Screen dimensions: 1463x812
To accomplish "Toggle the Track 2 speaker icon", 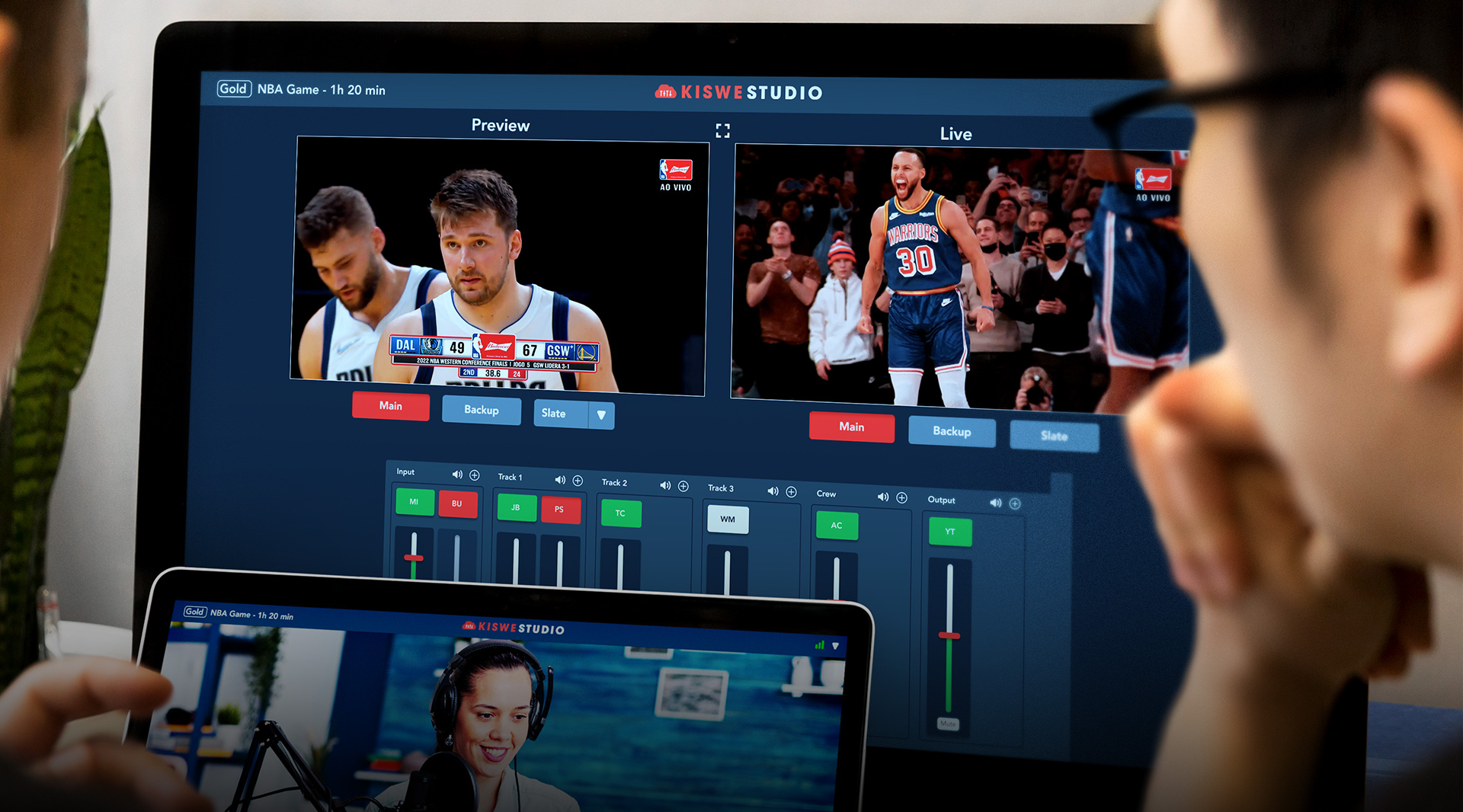I will click(x=665, y=485).
